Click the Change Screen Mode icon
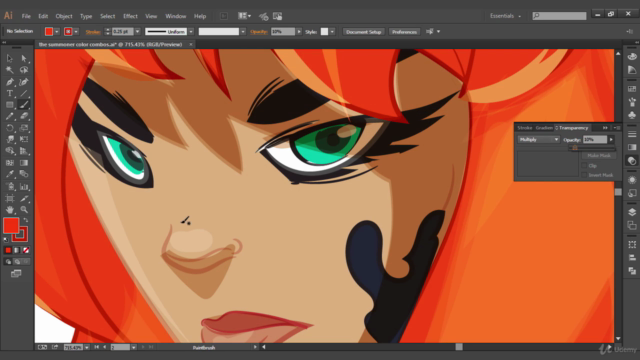Viewport: 640px width, 360px height. click(16, 273)
